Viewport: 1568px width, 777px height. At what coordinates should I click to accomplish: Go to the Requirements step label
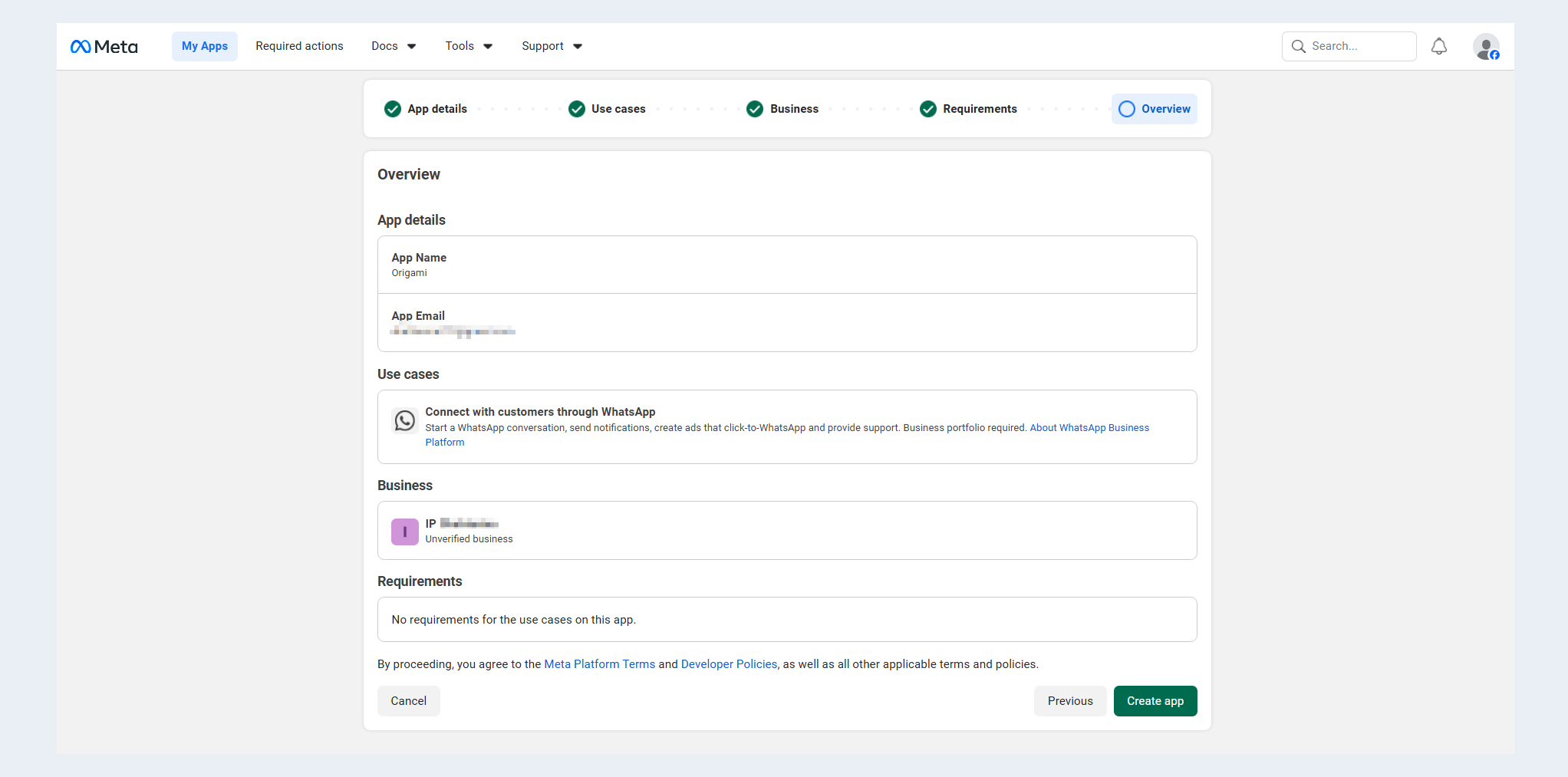tap(980, 109)
